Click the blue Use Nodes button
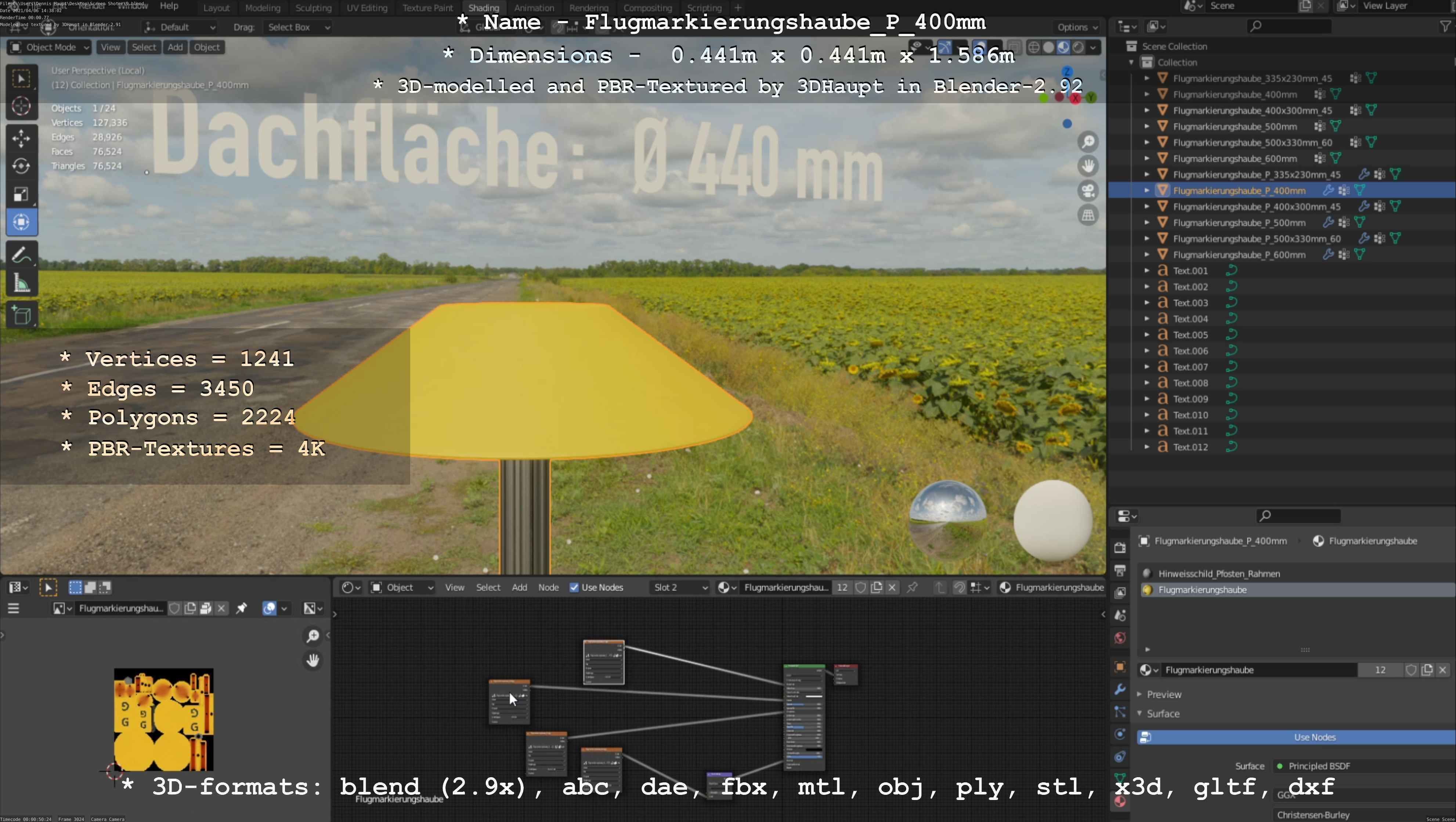 click(x=1297, y=737)
